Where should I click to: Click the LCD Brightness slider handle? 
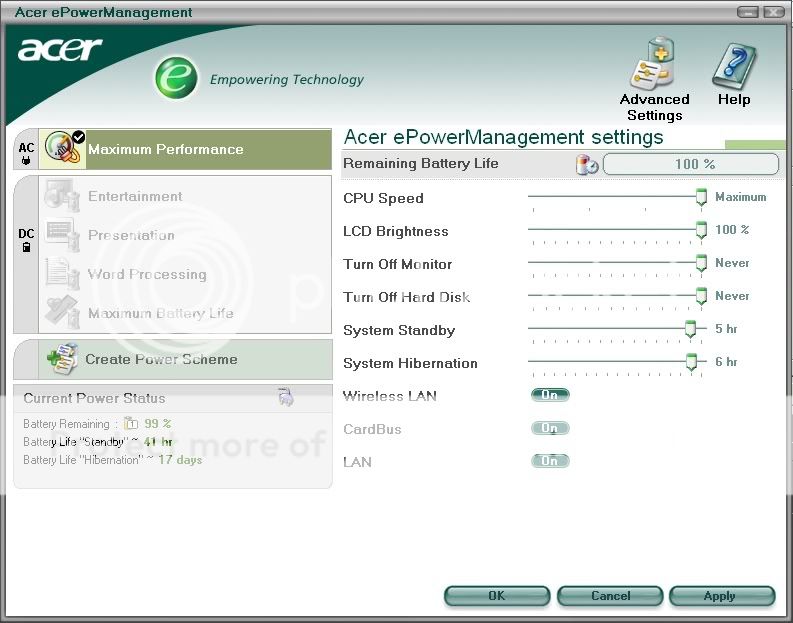tap(701, 230)
